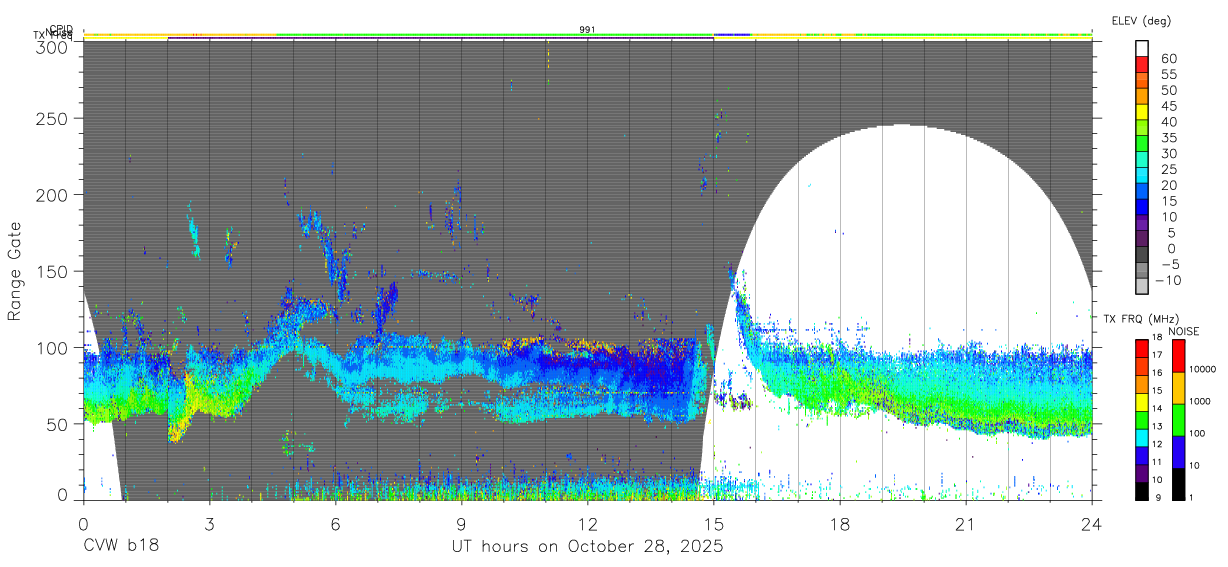This screenshot has width=1228, height=567.
Task: Click the x-axis tick label '24'
Action: point(1092,524)
